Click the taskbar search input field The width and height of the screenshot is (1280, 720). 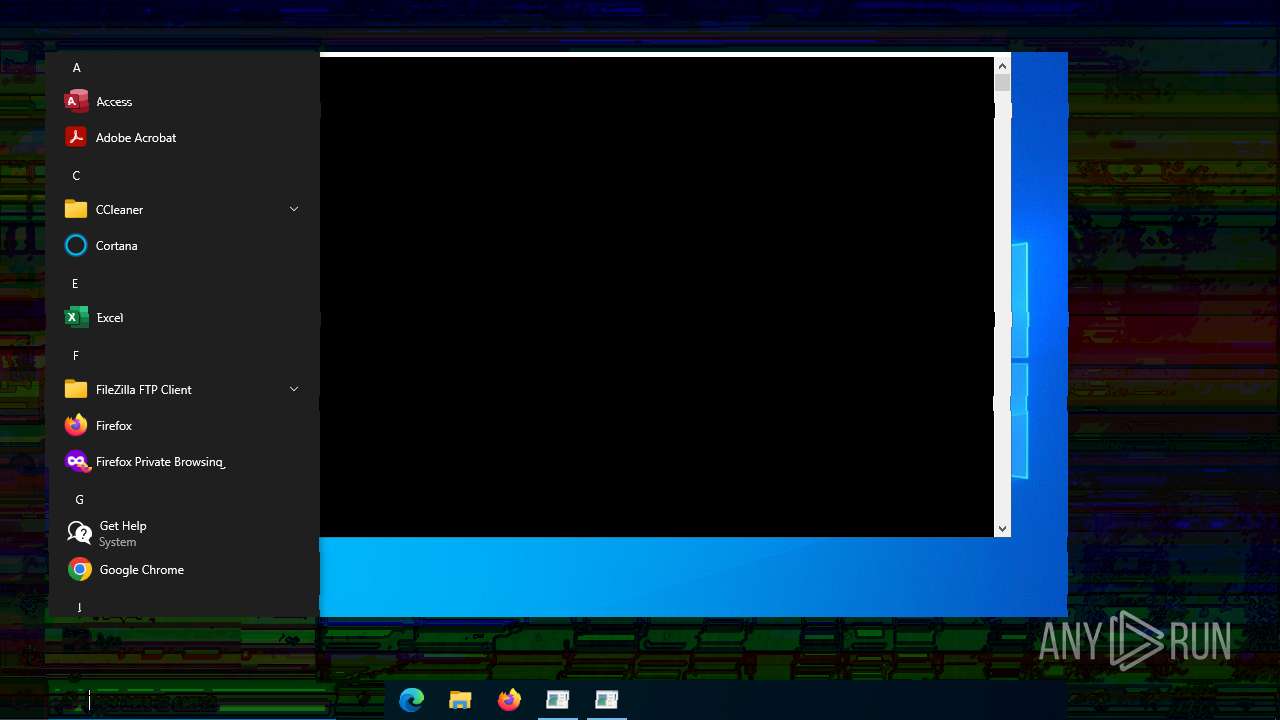click(190, 702)
